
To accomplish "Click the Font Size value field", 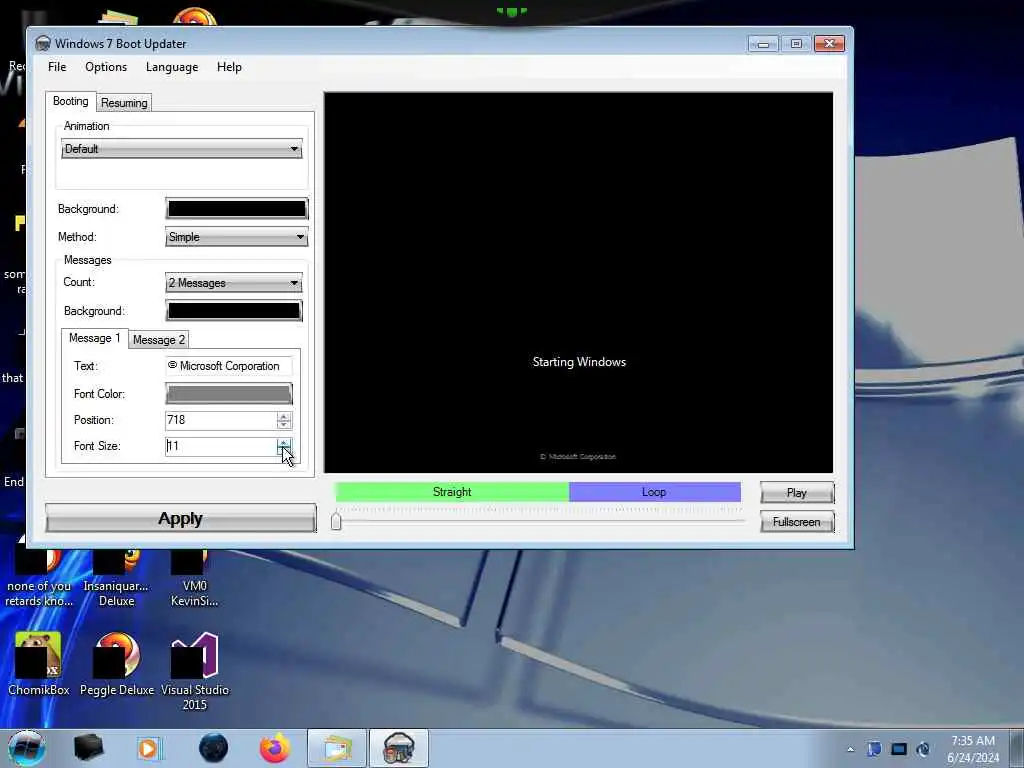I will (221, 446).
